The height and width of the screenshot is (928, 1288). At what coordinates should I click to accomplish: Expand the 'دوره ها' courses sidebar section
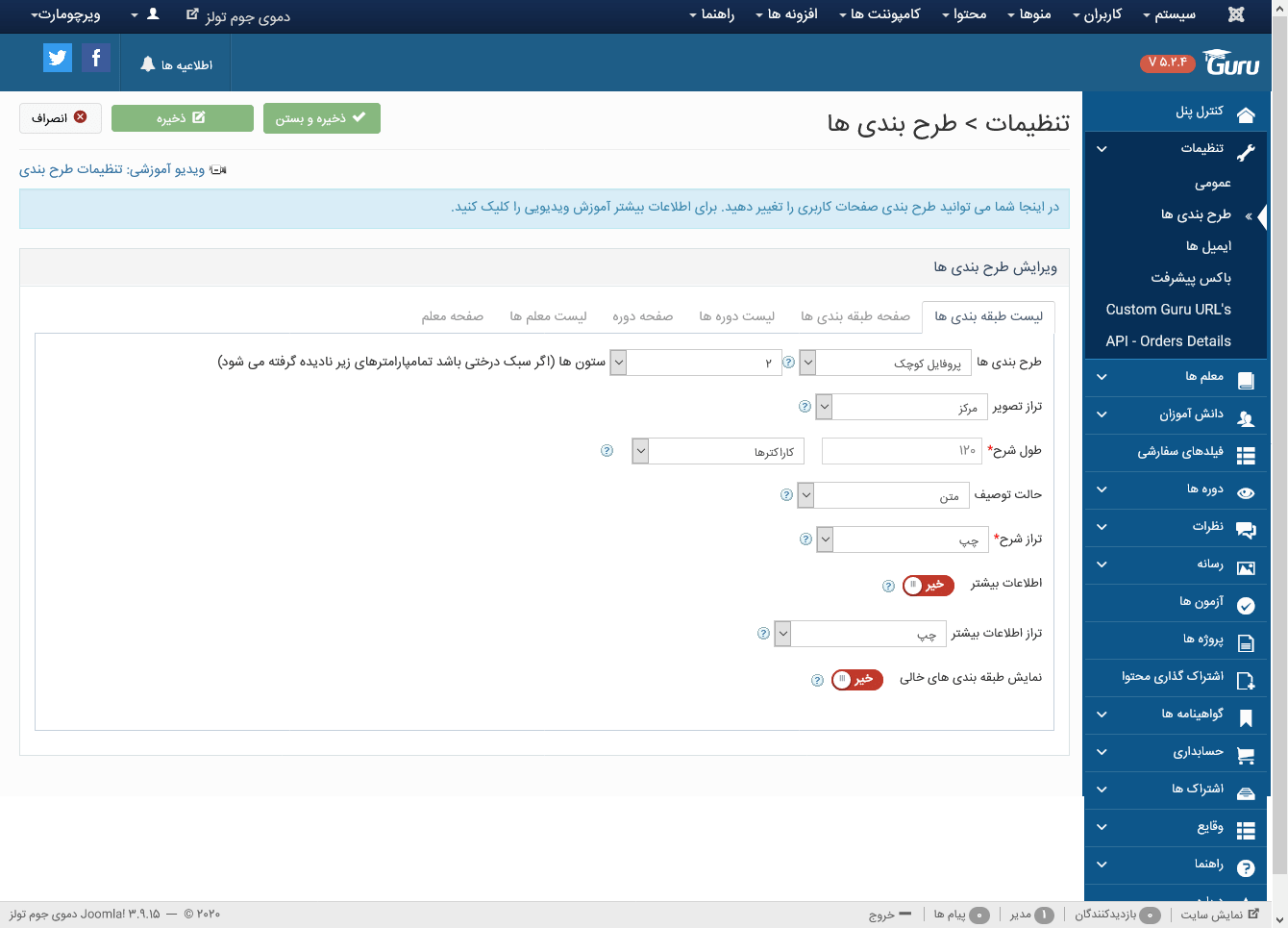click(1102, 489)
